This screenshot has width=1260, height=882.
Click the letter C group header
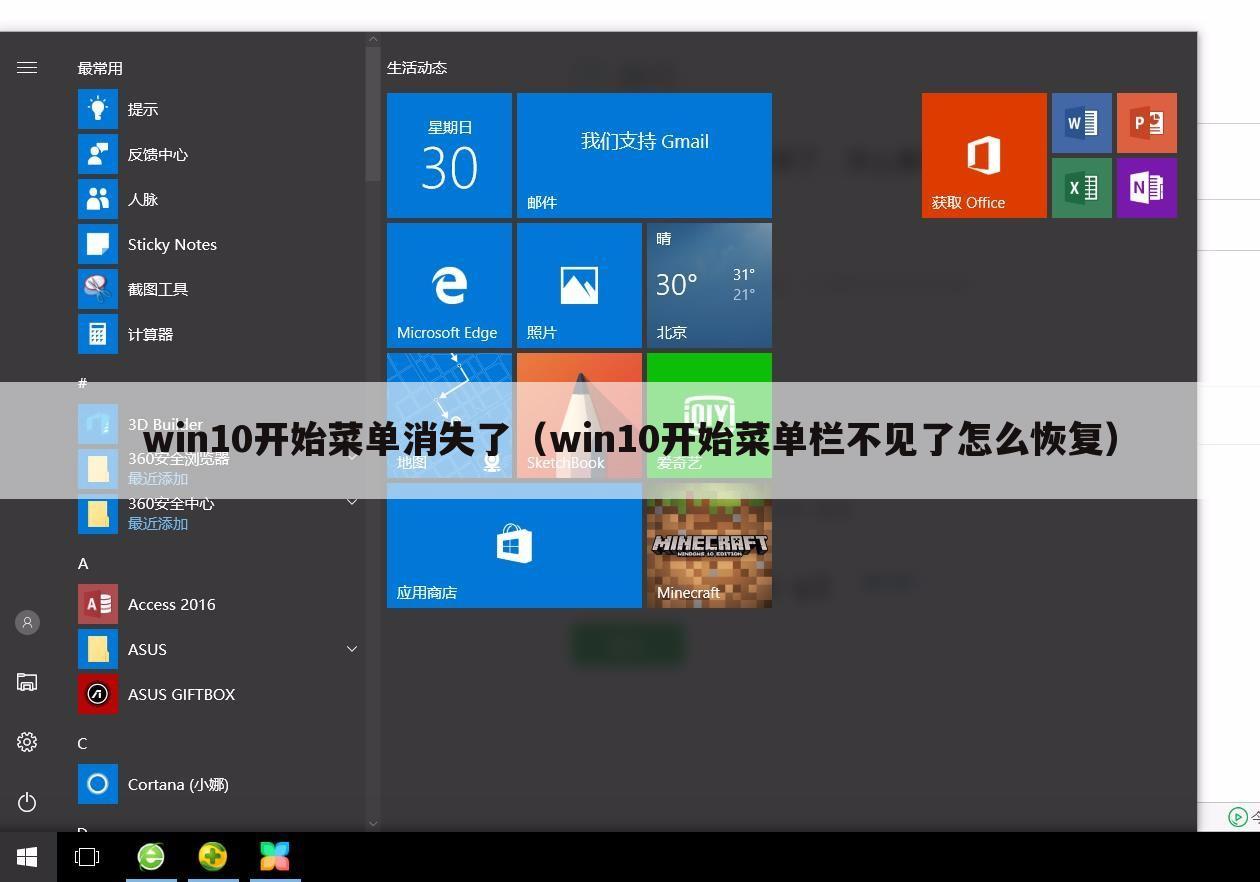[83, 743]
